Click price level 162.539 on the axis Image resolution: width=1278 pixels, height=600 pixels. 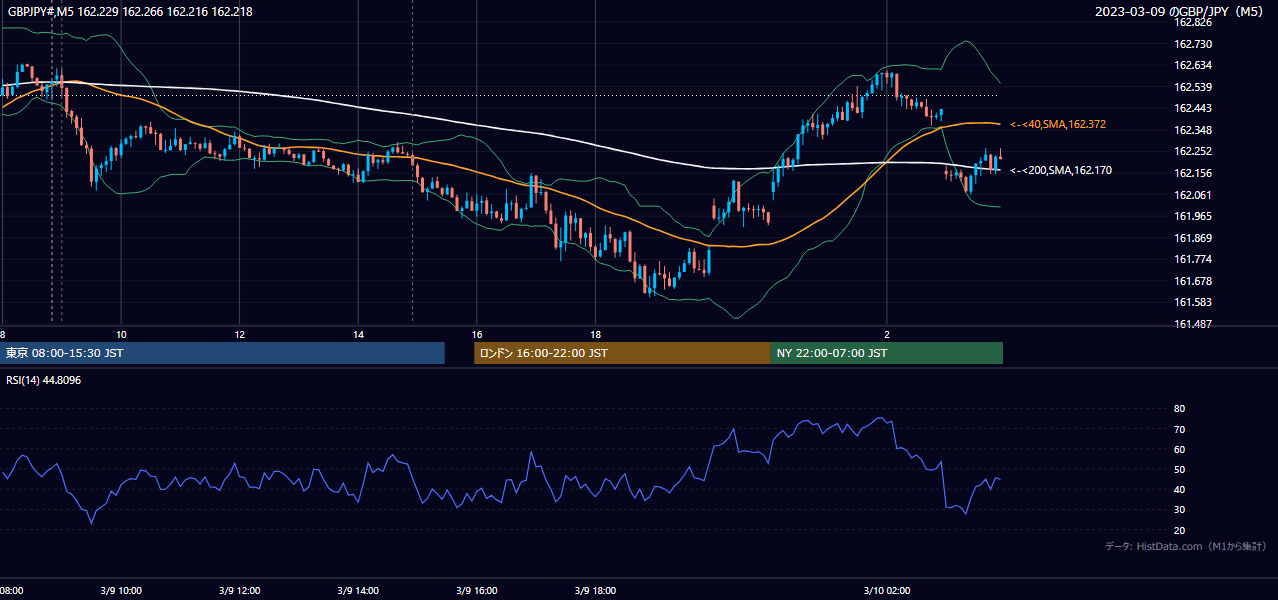[x=1192, y=87]
